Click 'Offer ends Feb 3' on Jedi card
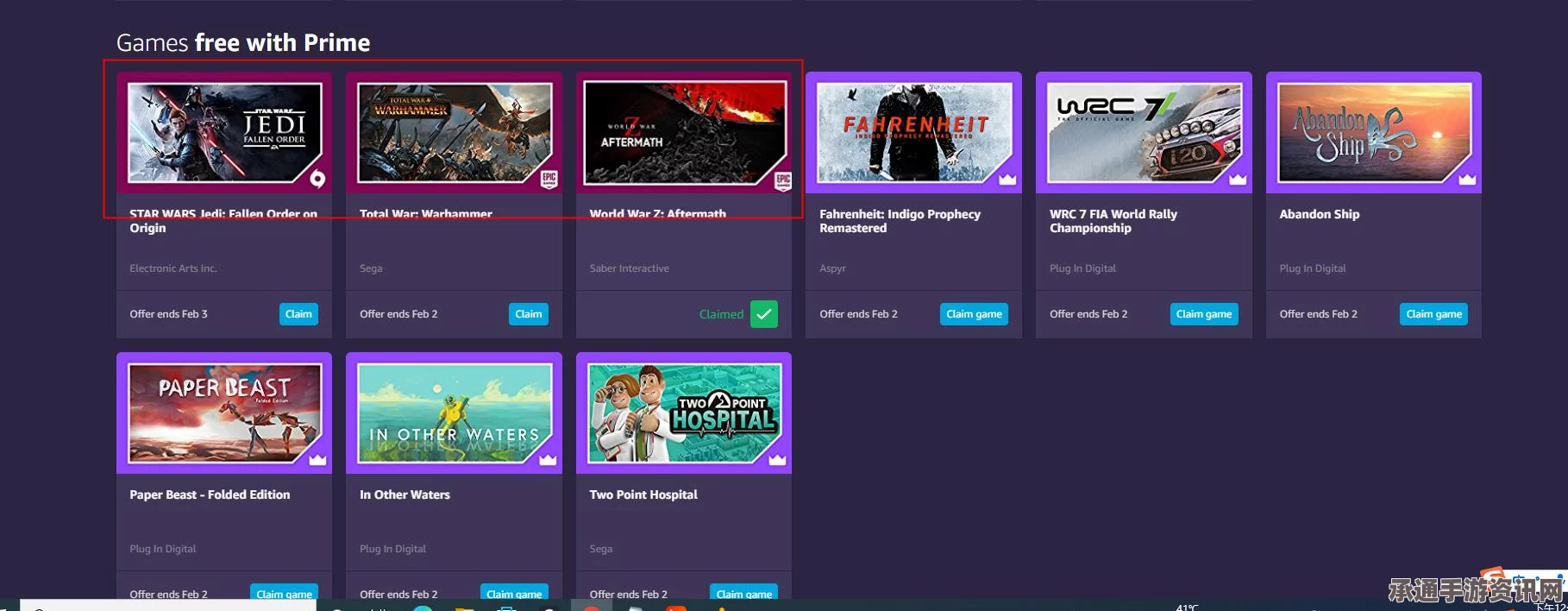Screen dimensions: 1568x611 coord(168,314)
